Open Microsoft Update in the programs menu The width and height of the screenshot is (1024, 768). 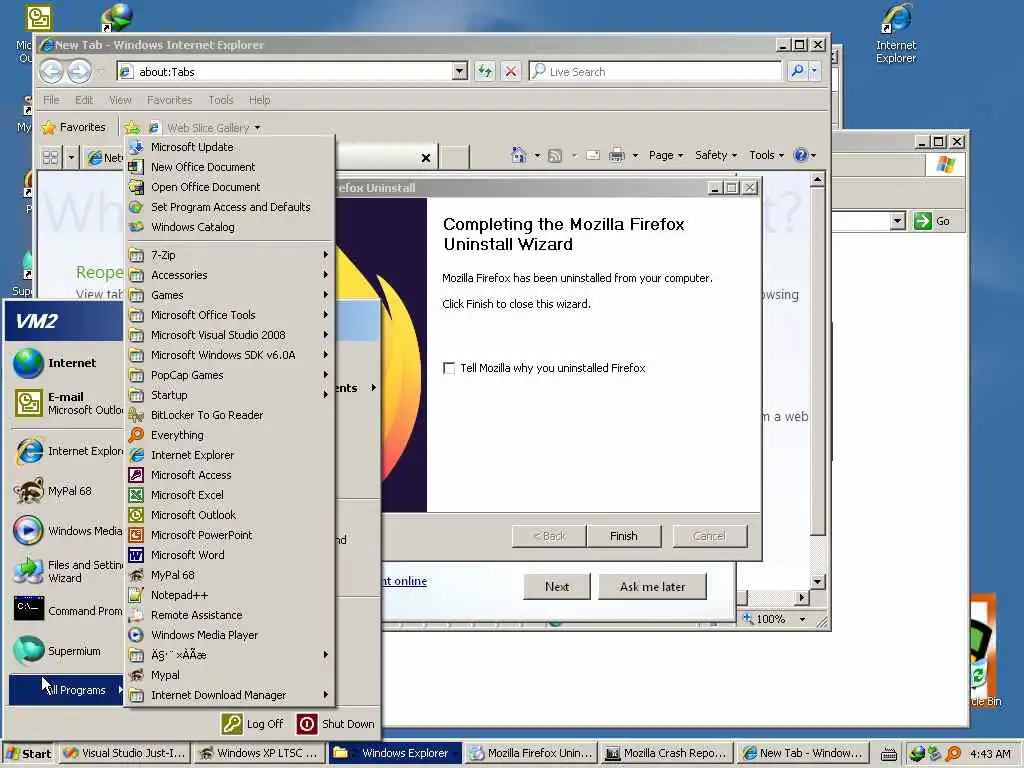(230, 147)
